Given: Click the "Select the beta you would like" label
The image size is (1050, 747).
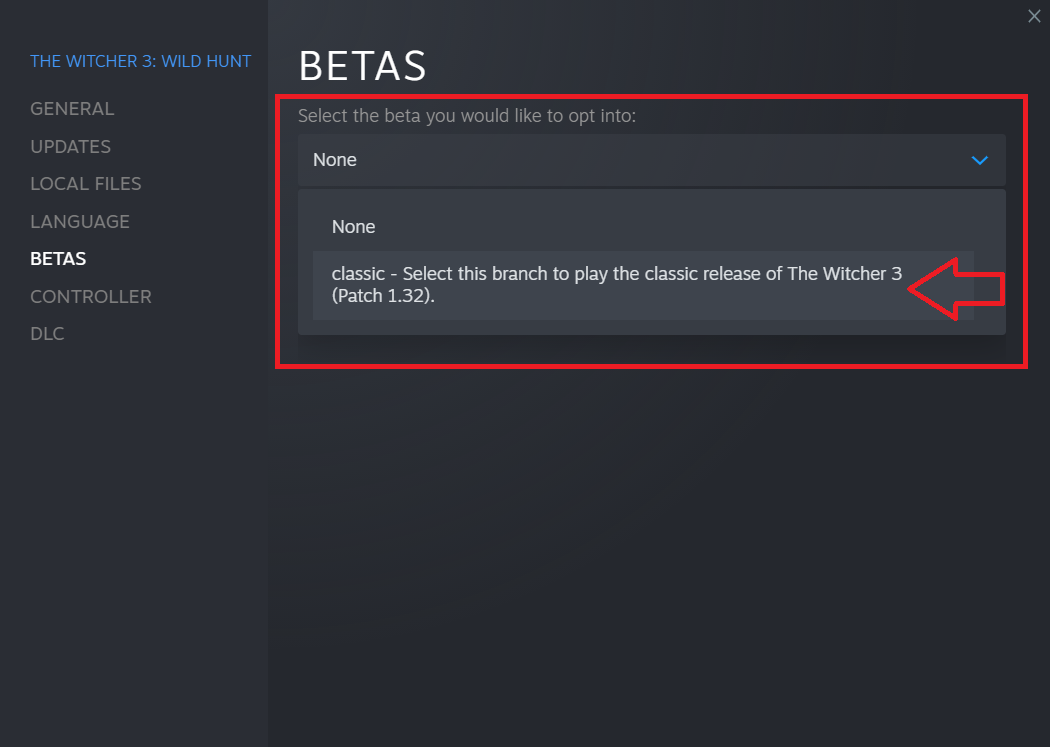Looking at the screenshot, I should point(467,116).
